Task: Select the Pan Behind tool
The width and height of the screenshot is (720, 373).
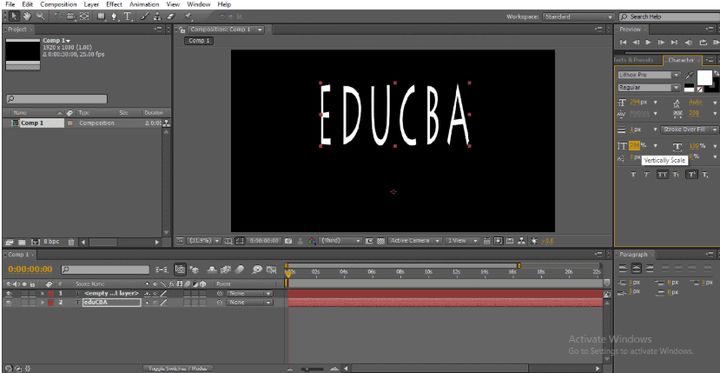Action: pos(84,17)
